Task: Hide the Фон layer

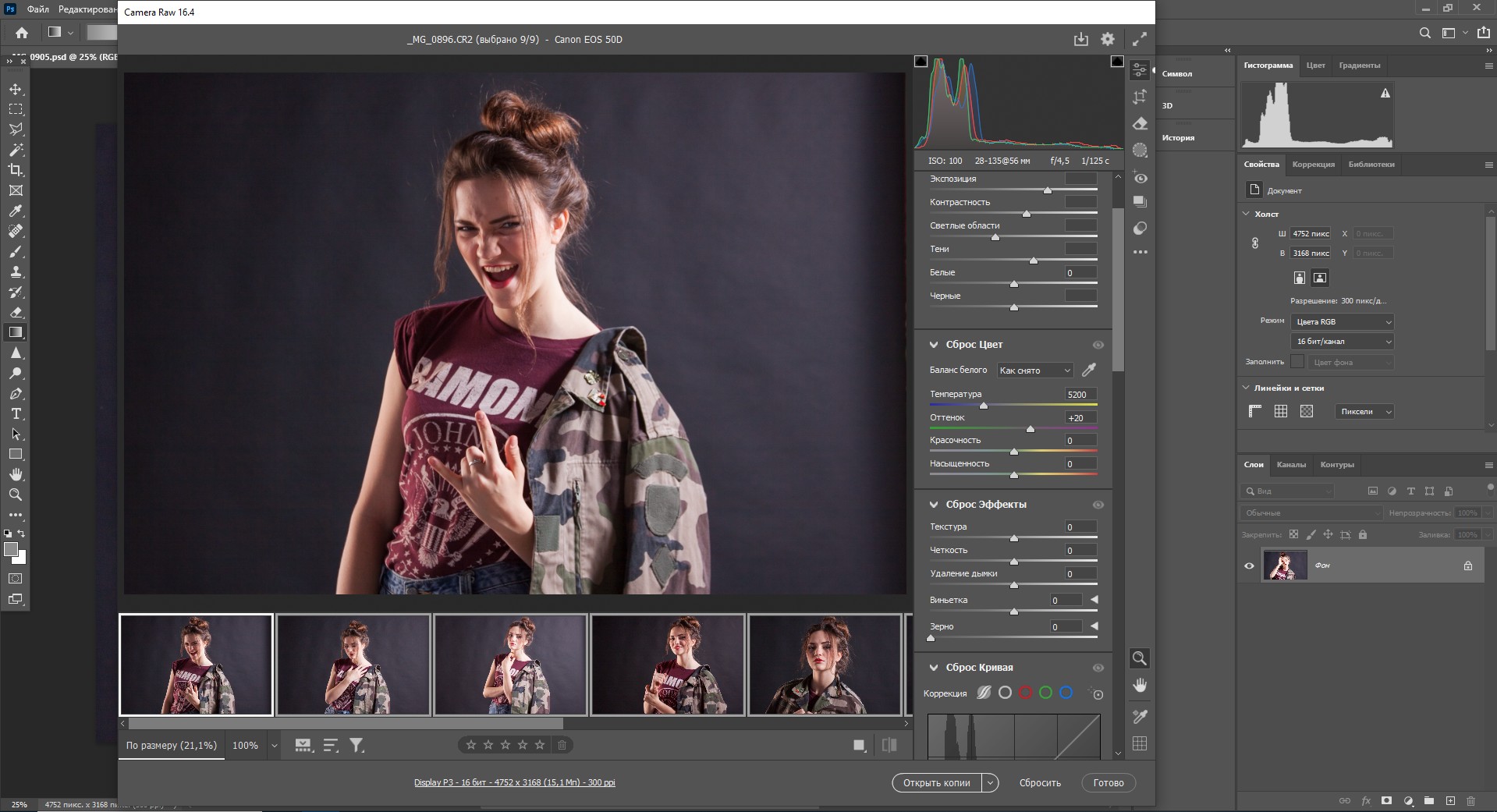Action: [x=1249, y=566]
